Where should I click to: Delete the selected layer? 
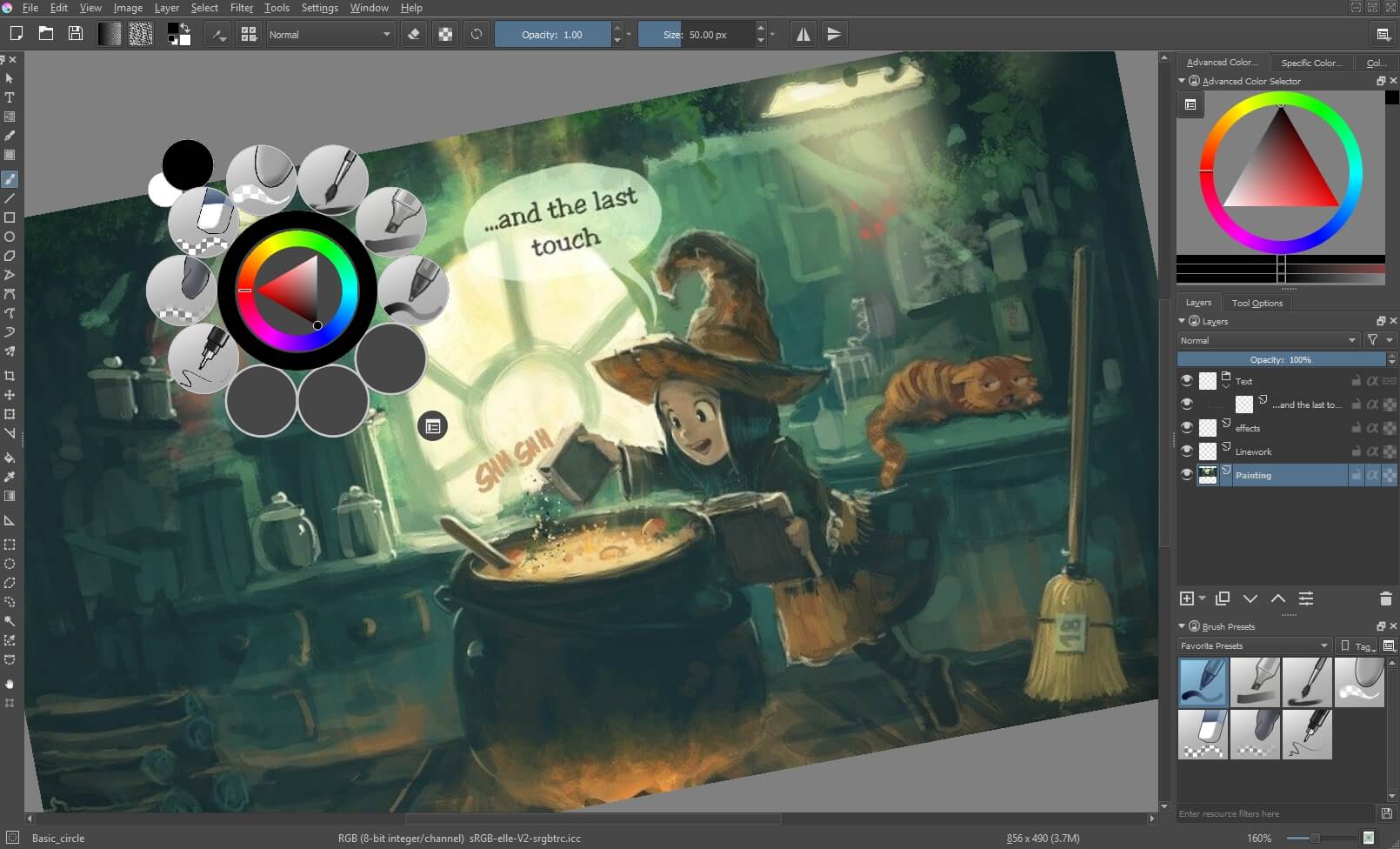tap(1385, 598)
